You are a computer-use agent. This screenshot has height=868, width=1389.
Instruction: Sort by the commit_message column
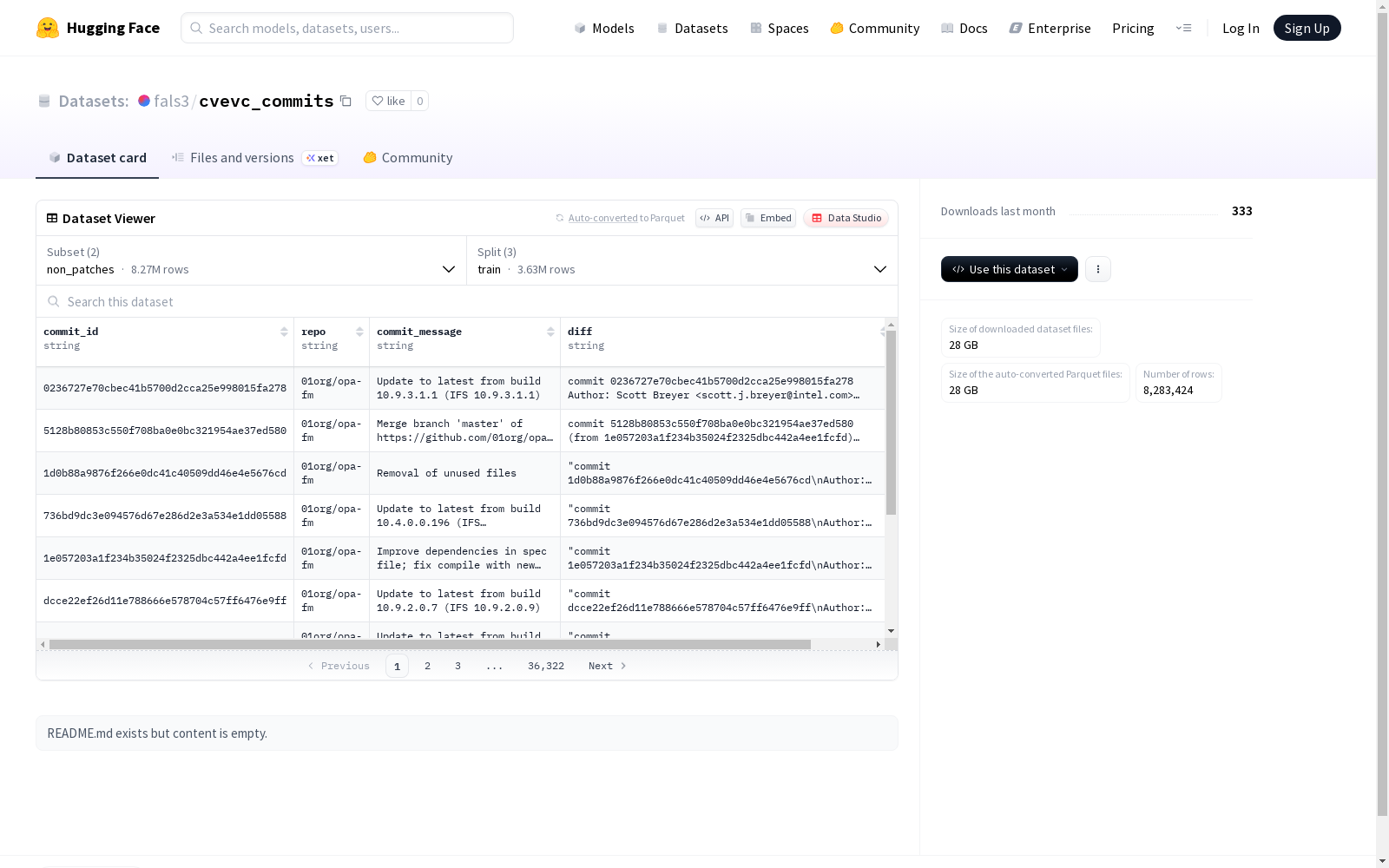pos(550,332)
